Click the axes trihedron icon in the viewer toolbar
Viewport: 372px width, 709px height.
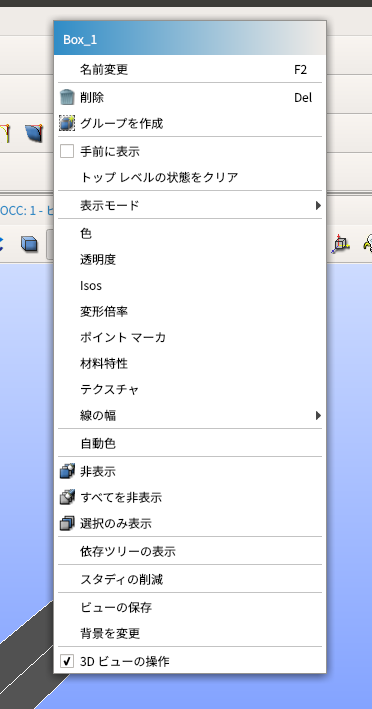(341, 244)
